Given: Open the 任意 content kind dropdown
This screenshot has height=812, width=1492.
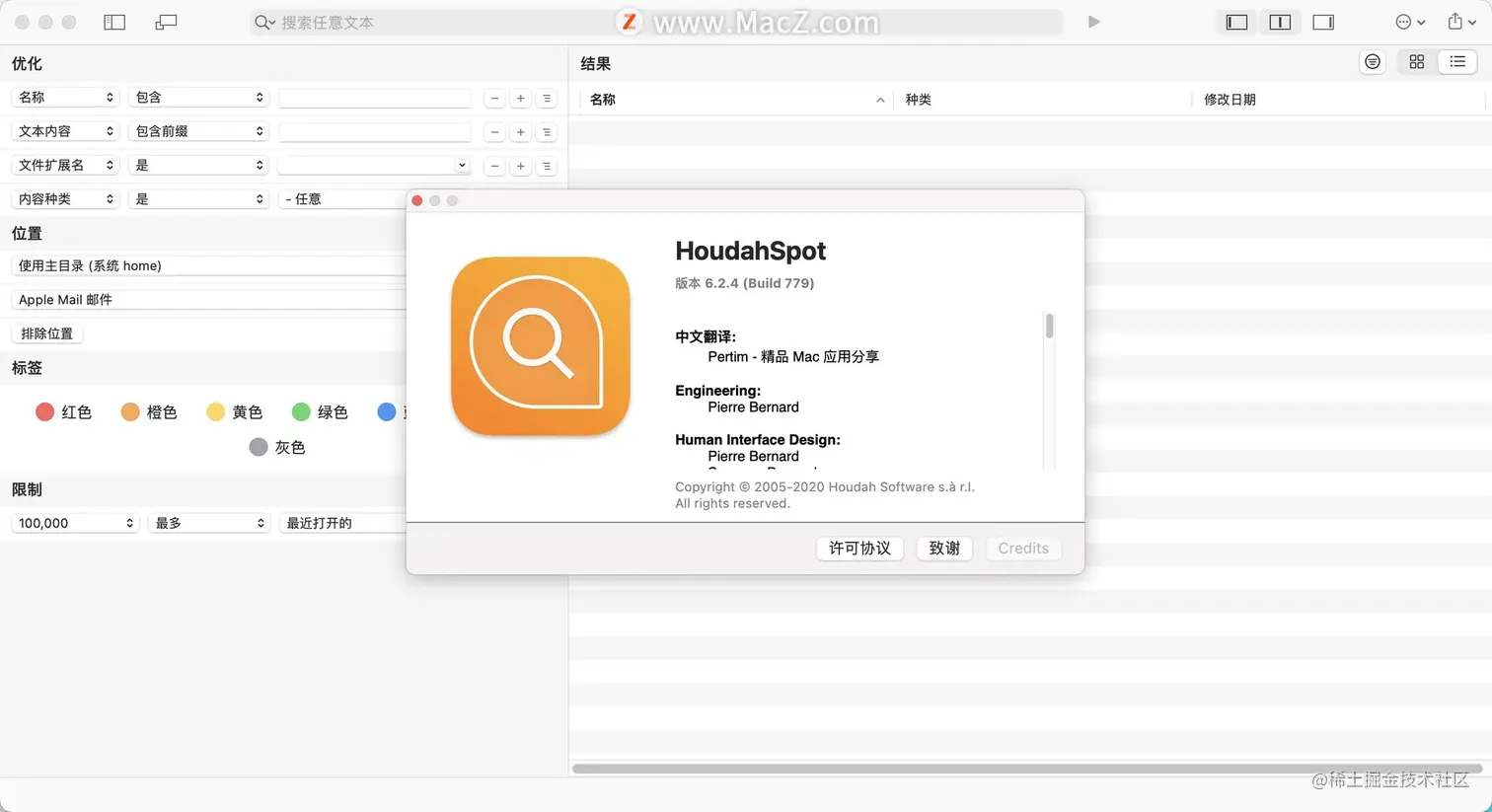Looking at the screenshot, I should (342, 198).
